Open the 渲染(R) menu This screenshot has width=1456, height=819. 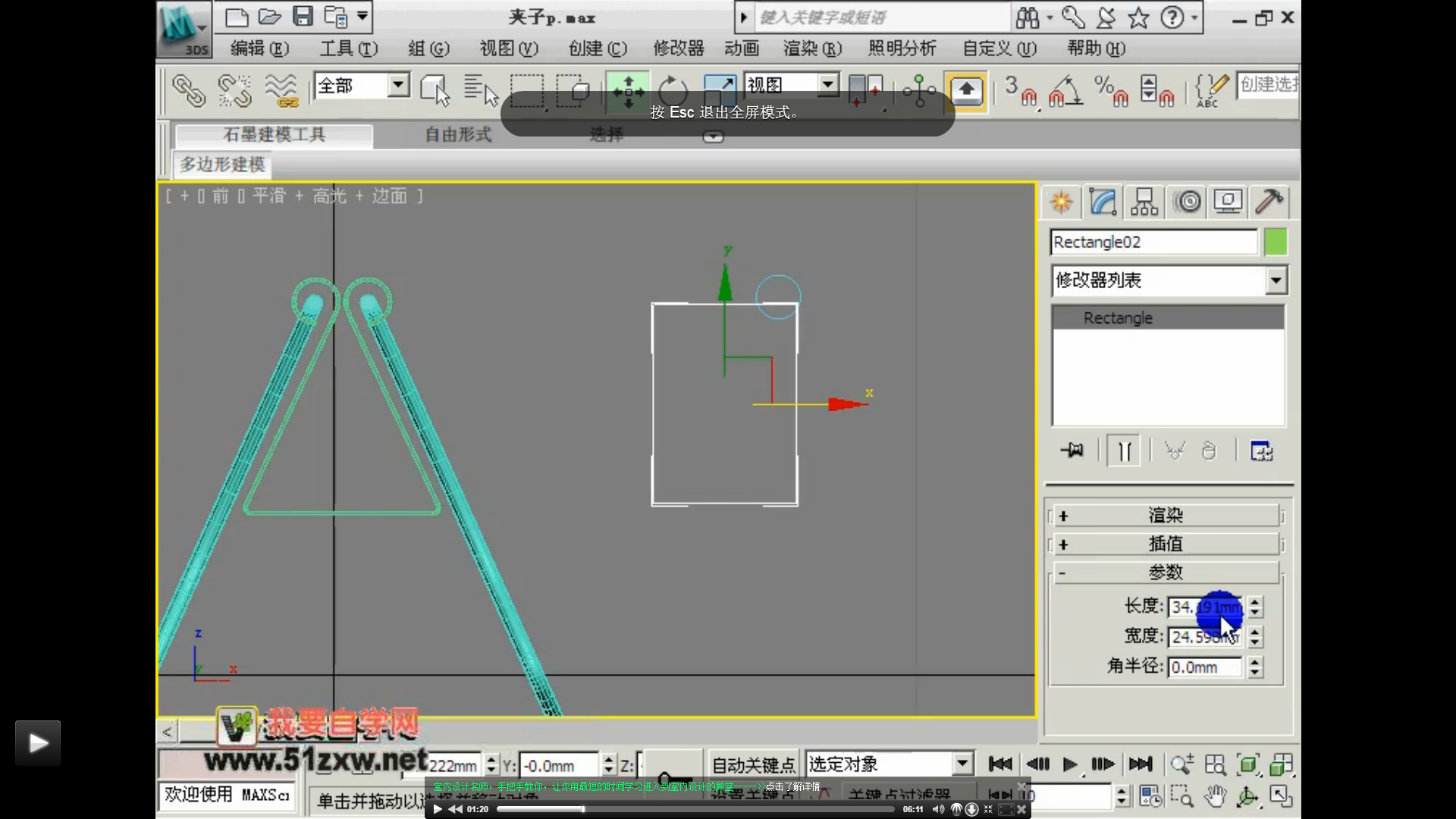coord(812,49)
